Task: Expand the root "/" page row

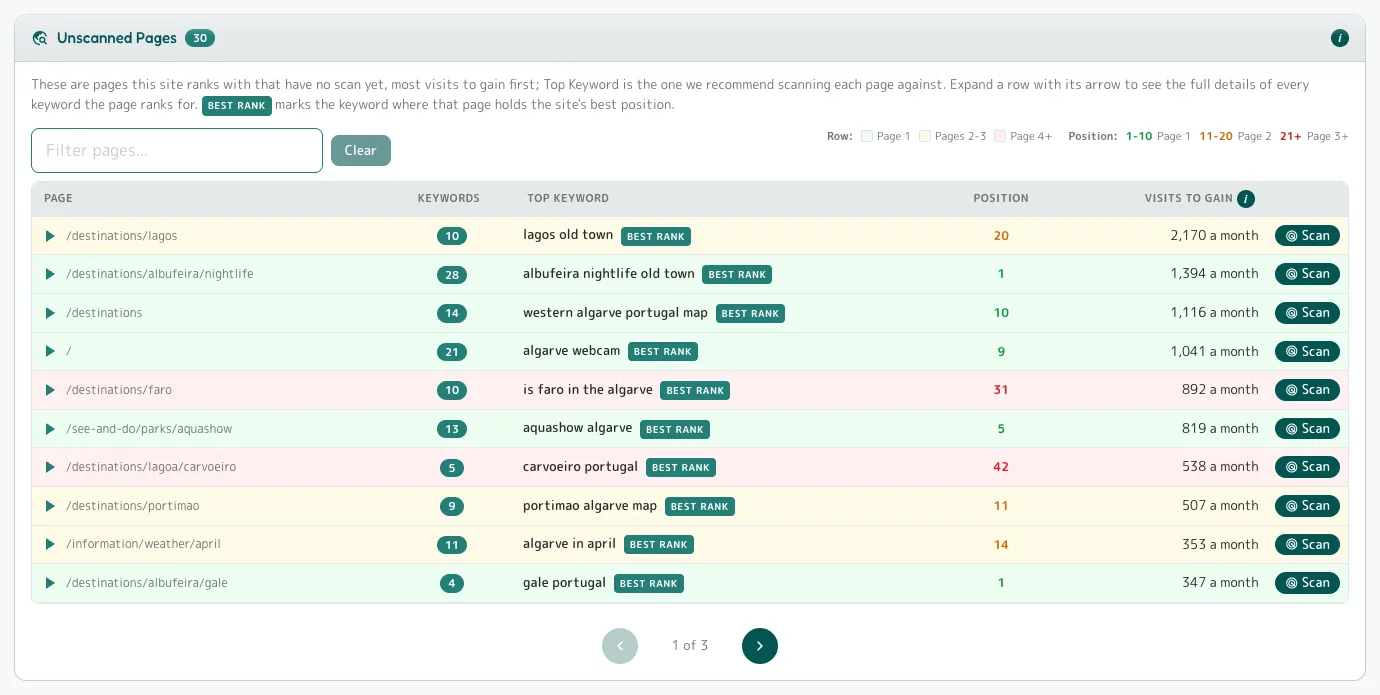Action: (50, 352)
